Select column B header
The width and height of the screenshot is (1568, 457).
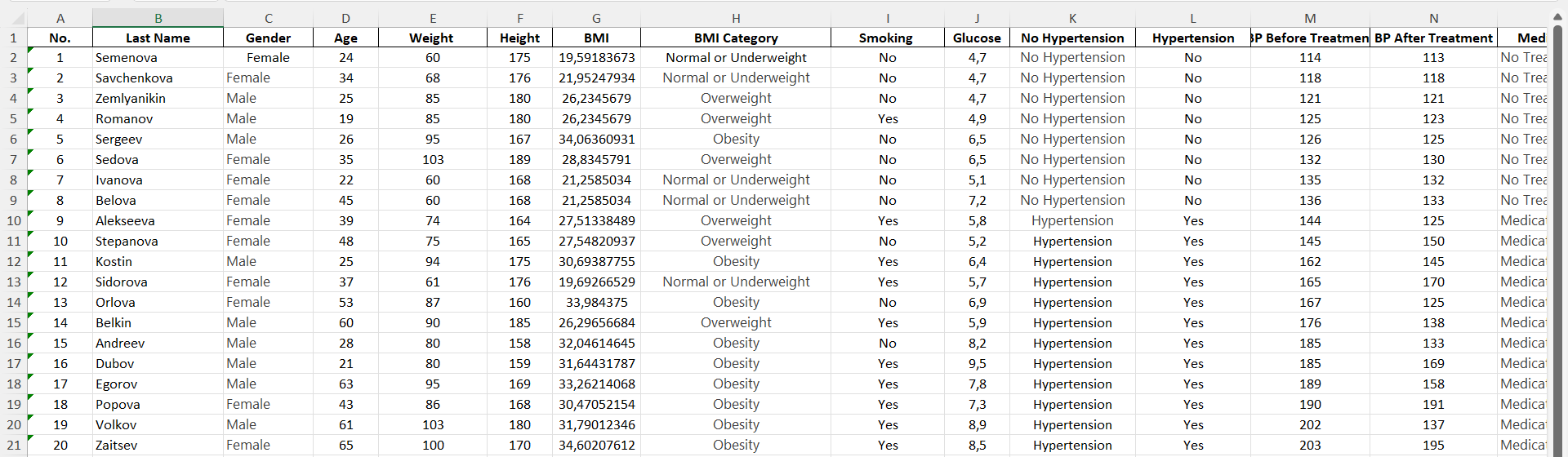click(158, 18)
